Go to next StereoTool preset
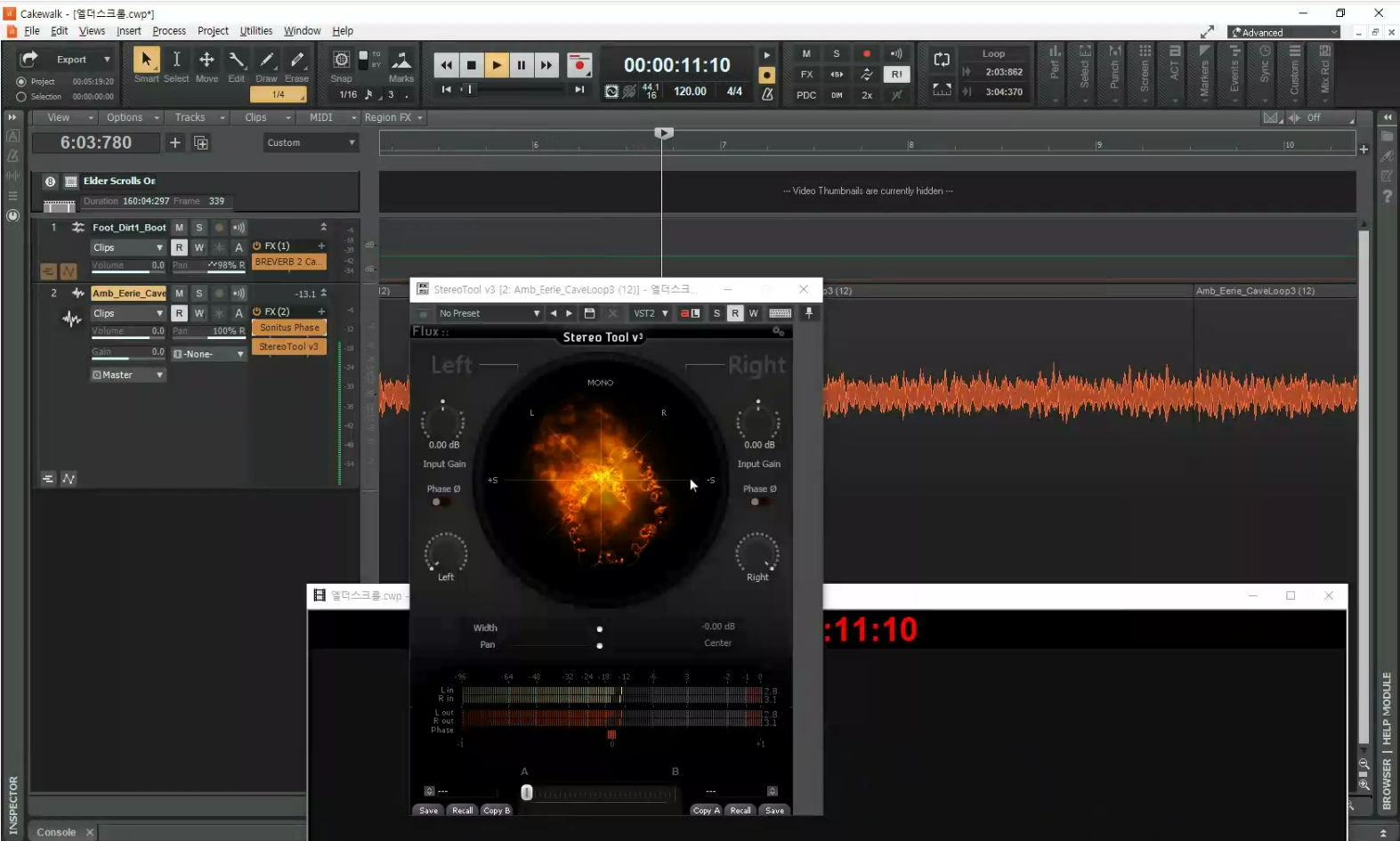This screenshot has height=841, width=1400. pos(570,313)
